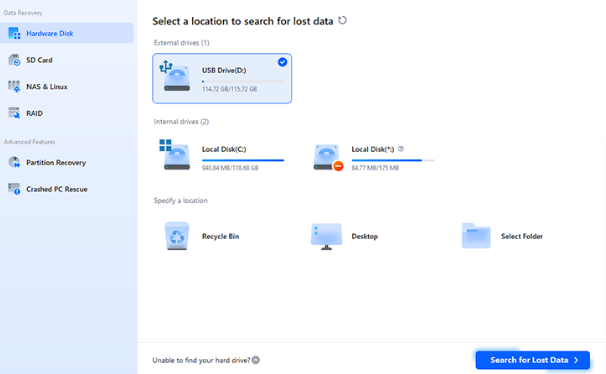Screen dimensions: 606x374
Task: Click the Local Disk(*:) usage bar
Action: coord(393,160)
